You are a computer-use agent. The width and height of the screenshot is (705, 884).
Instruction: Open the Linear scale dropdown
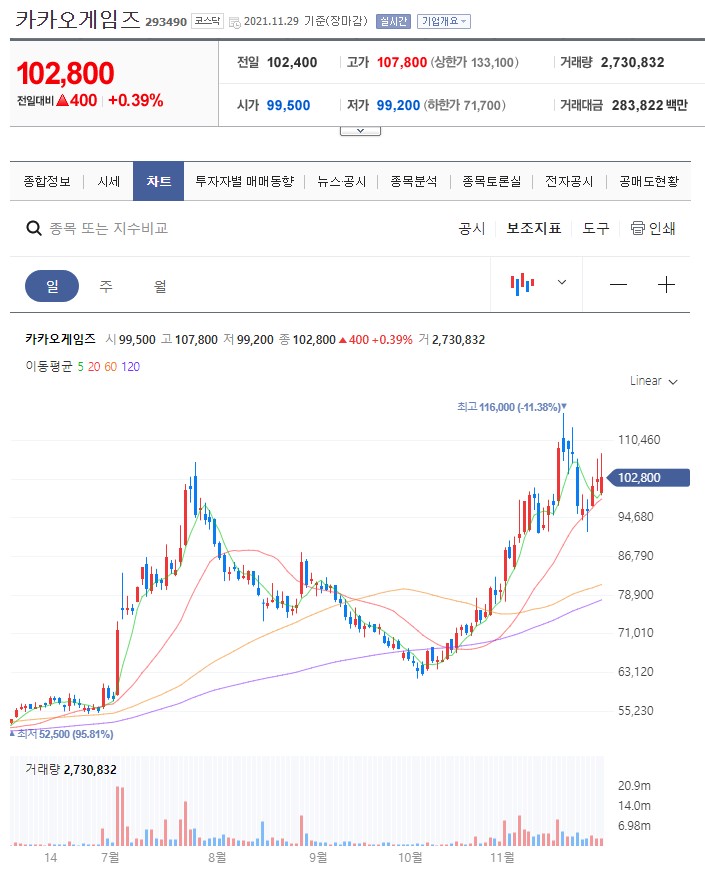tap(654, 381)
